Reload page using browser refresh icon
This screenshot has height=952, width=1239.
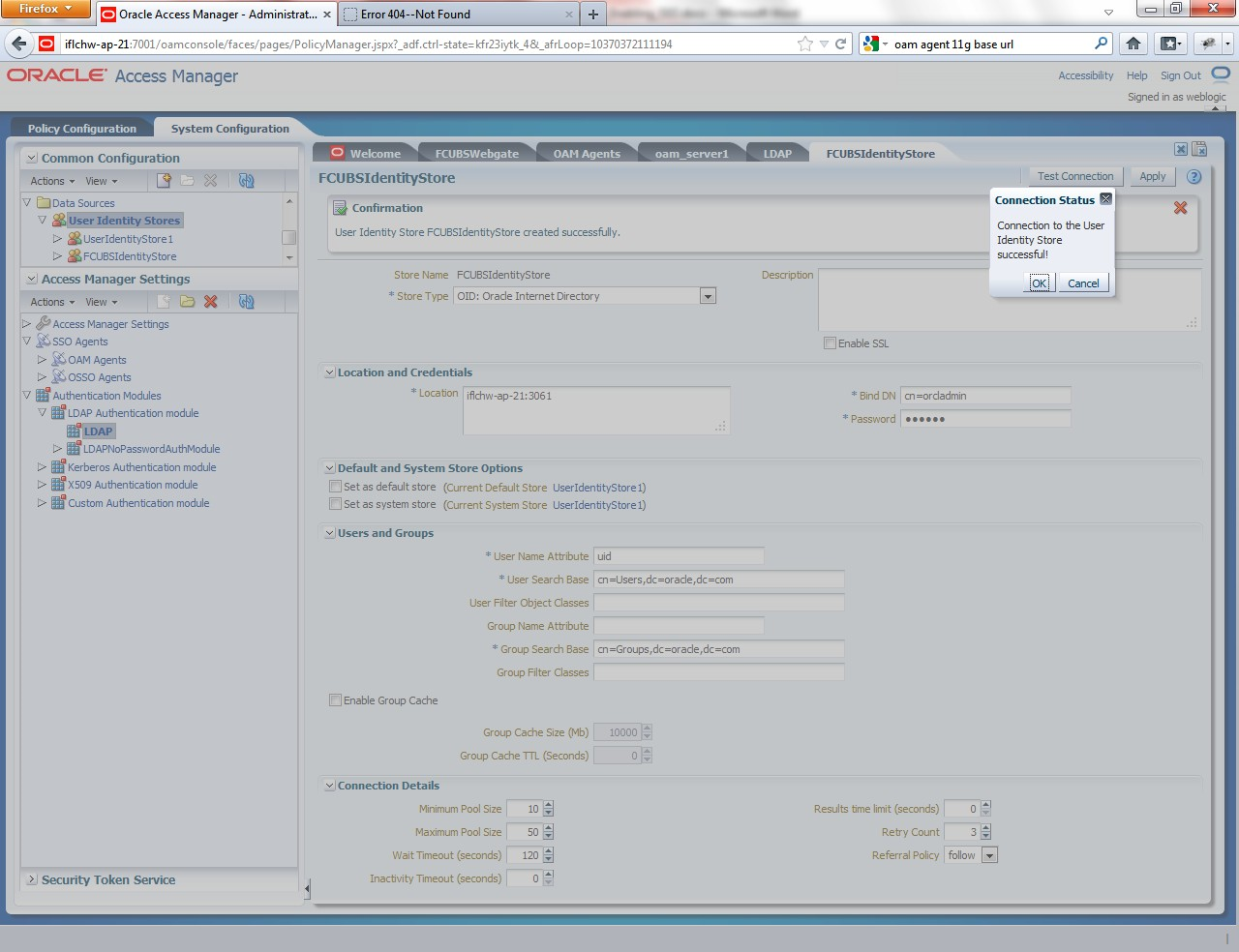[840, 44]
